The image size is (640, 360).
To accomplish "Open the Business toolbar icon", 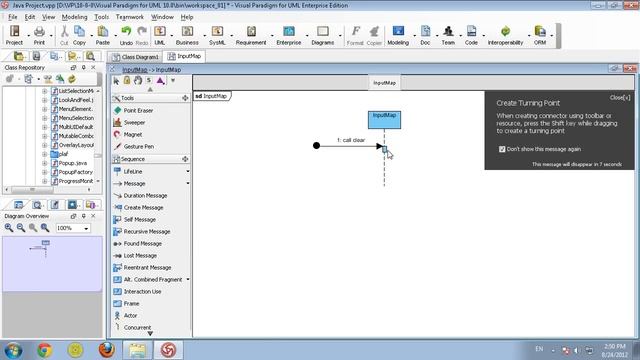I will point(187,35).
